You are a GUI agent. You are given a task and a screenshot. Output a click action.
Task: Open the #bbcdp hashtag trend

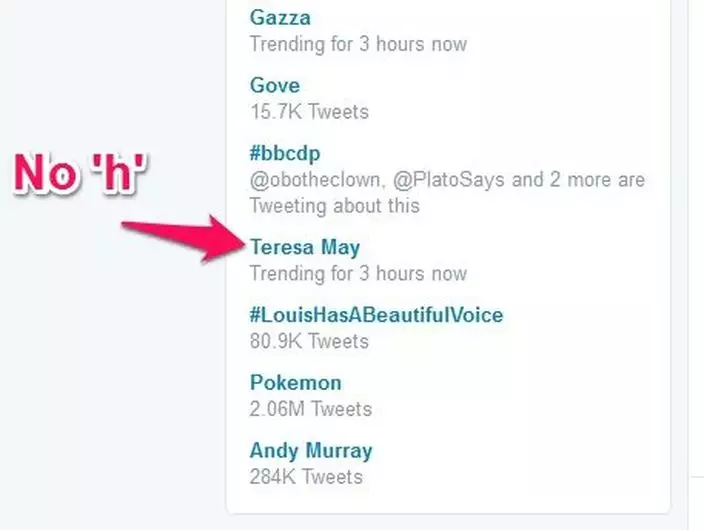click(x=285, y=153)
